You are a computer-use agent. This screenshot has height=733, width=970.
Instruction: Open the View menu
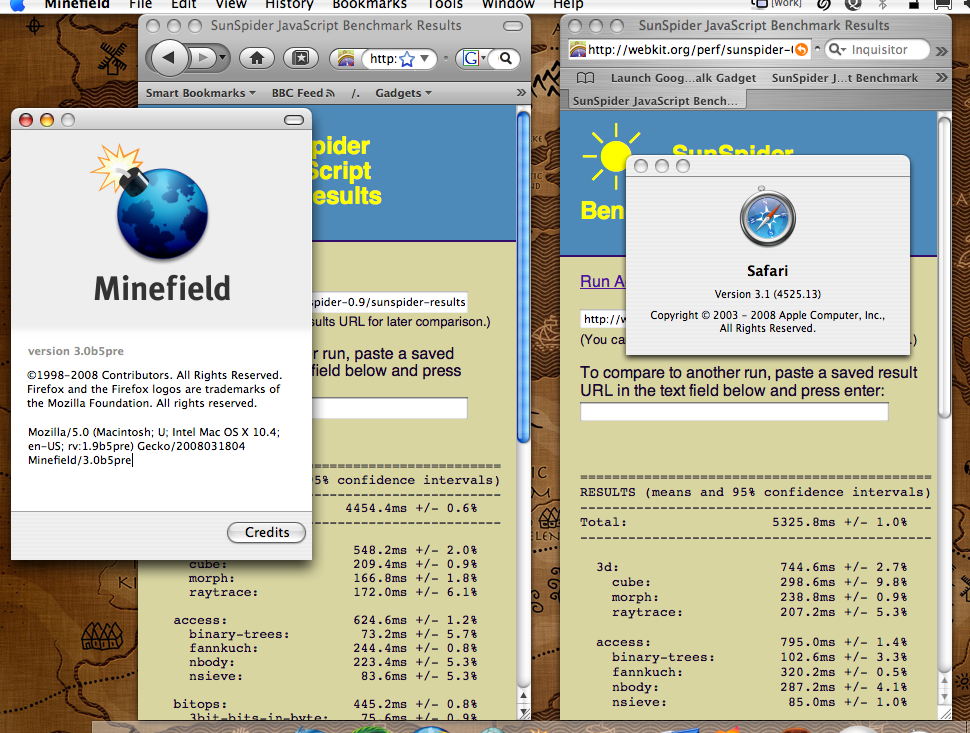click(x=231, y=5)
